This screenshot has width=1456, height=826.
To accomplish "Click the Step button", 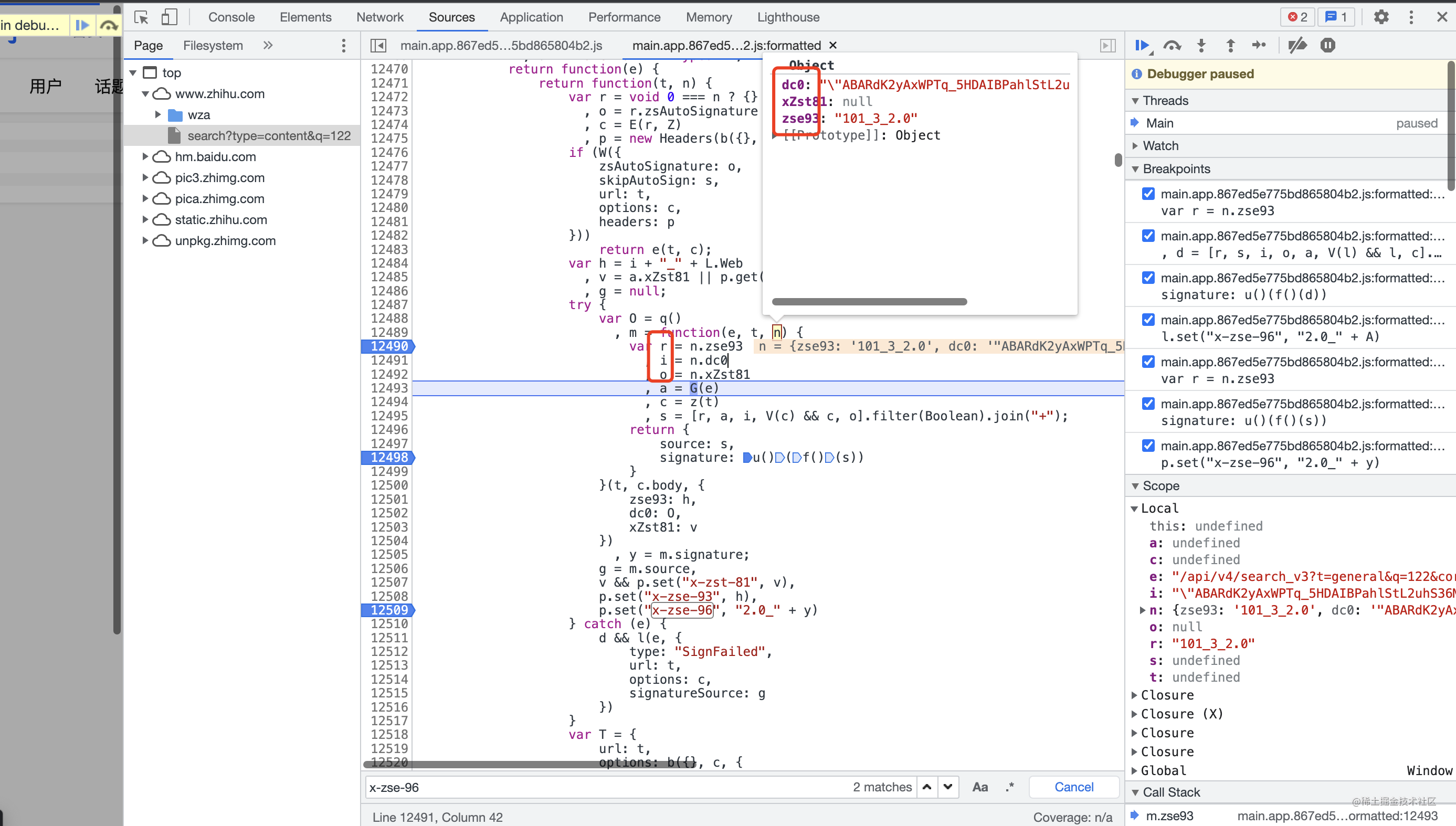I will [x=1259, y=45].
